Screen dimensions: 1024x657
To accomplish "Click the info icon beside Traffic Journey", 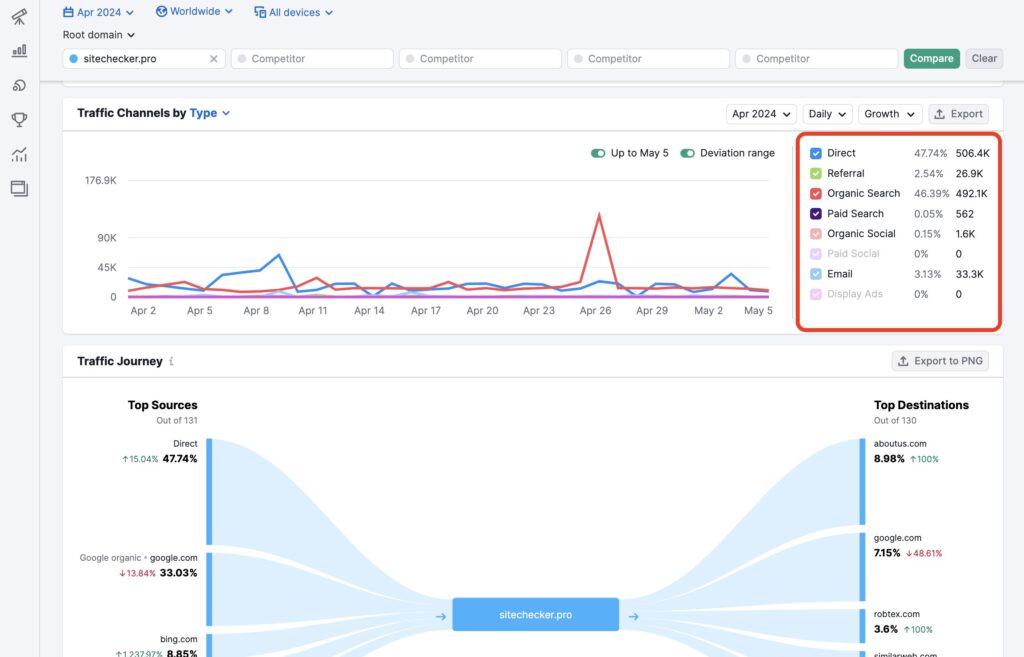I will point(171,361).
